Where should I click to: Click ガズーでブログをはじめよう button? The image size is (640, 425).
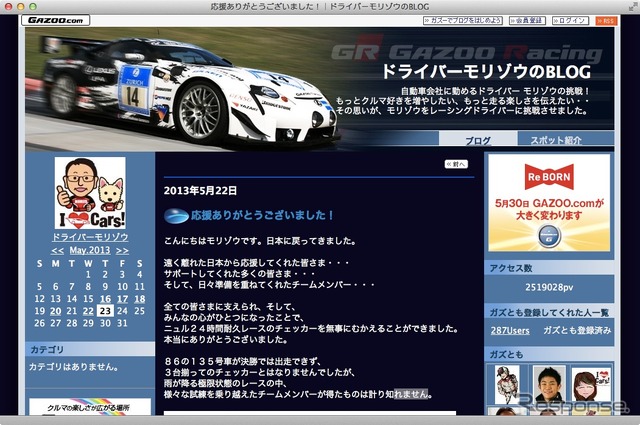point(463,20)
